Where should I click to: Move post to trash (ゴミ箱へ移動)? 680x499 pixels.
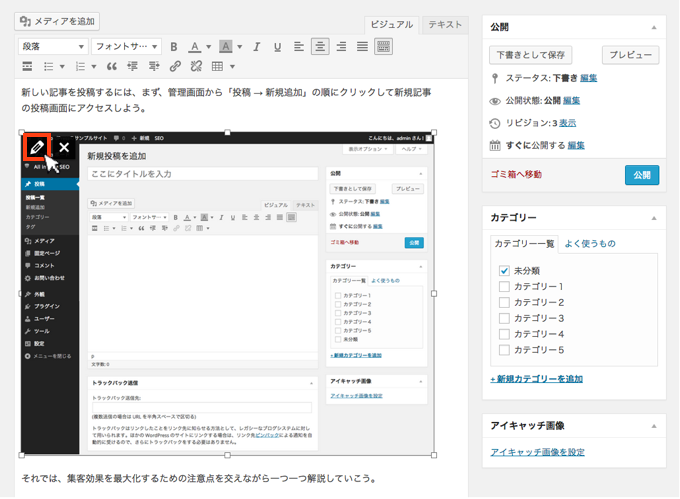(x=516, y=175)
